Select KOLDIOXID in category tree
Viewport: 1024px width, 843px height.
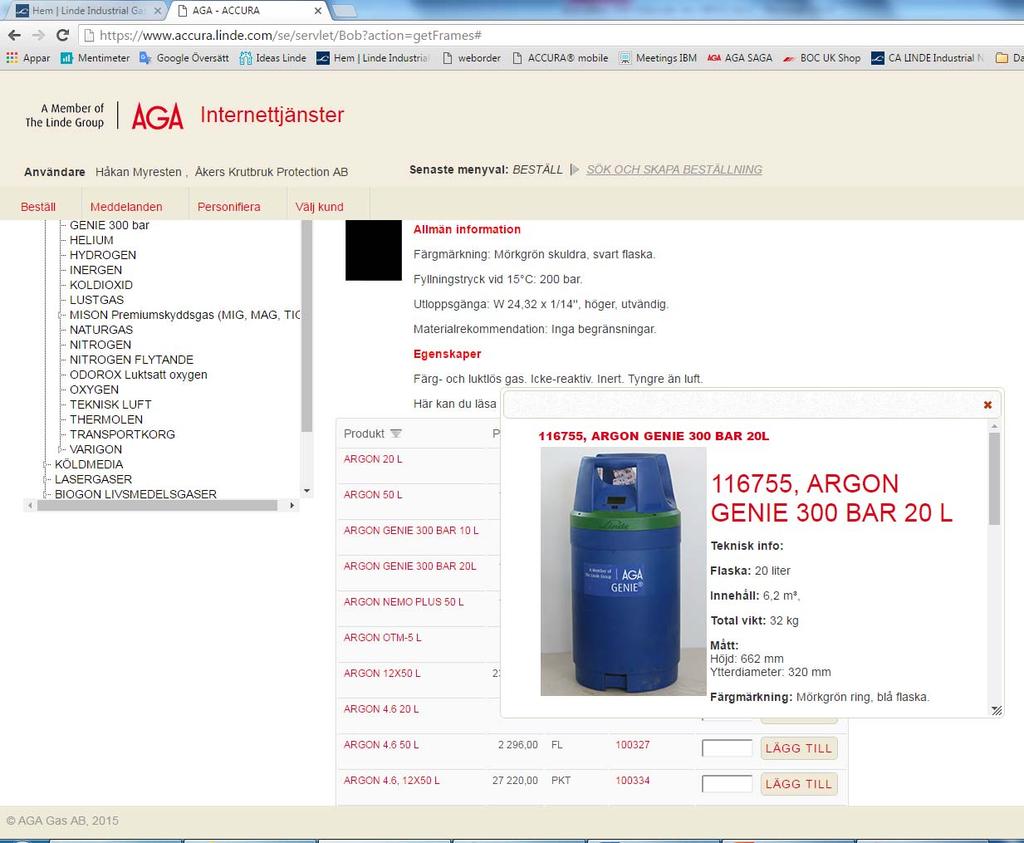pos(101,285)
